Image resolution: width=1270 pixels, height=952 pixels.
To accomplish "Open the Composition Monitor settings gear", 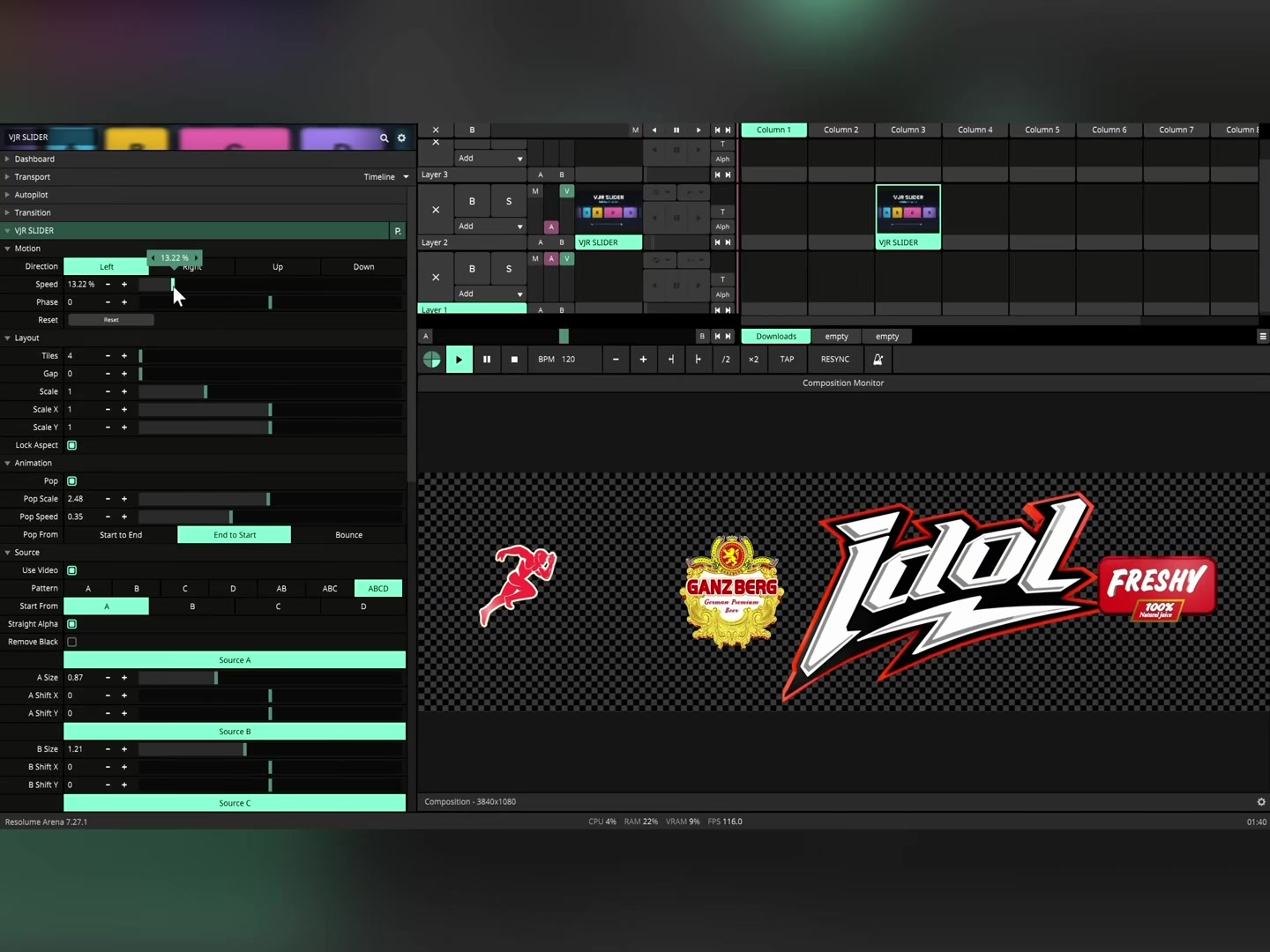I will (x=1261, y=802).
